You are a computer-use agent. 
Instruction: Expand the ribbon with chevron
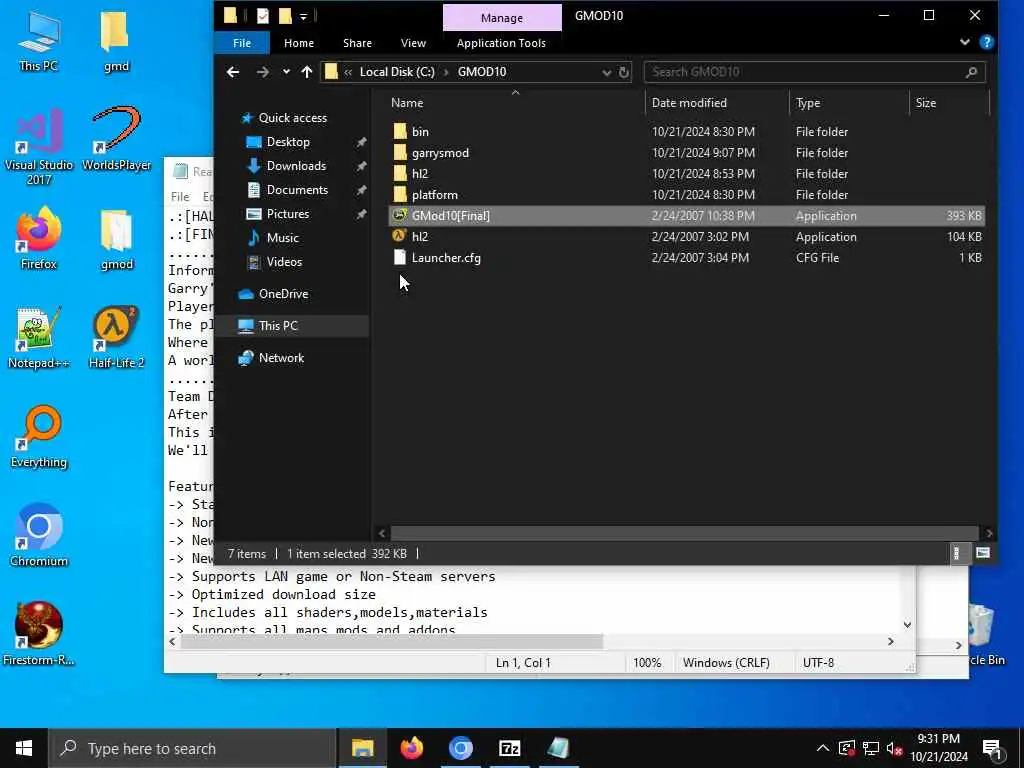(965, 42)
